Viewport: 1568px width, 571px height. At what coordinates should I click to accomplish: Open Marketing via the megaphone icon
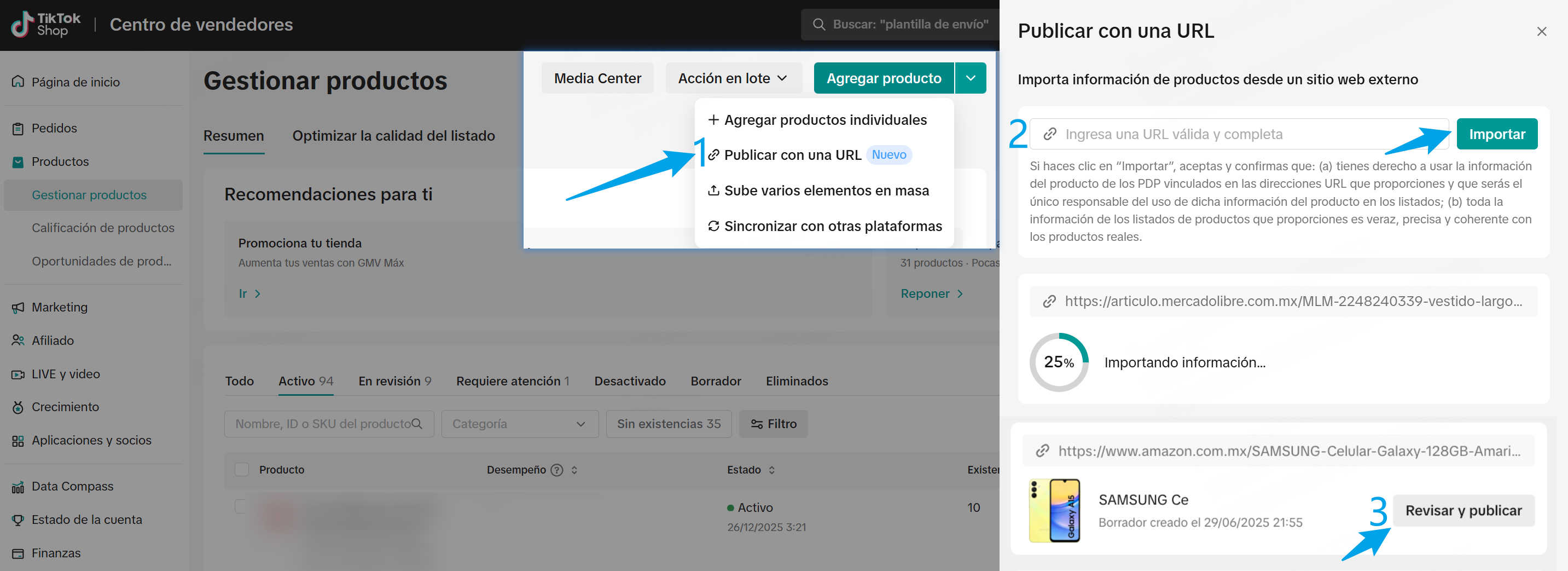(x=18, y=308)
